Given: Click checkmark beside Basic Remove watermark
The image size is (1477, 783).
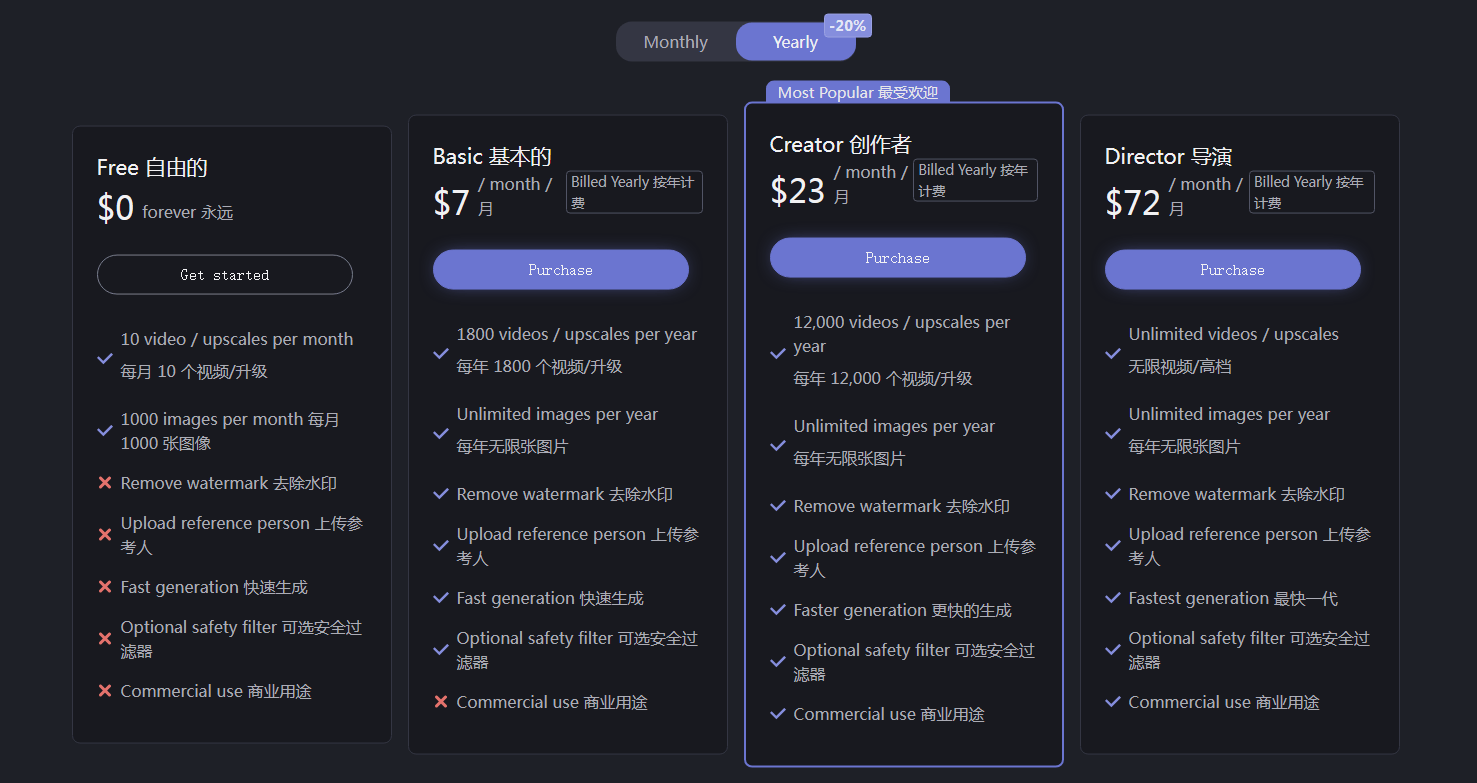Looking at the screenshot, I should tap(441, 494).
